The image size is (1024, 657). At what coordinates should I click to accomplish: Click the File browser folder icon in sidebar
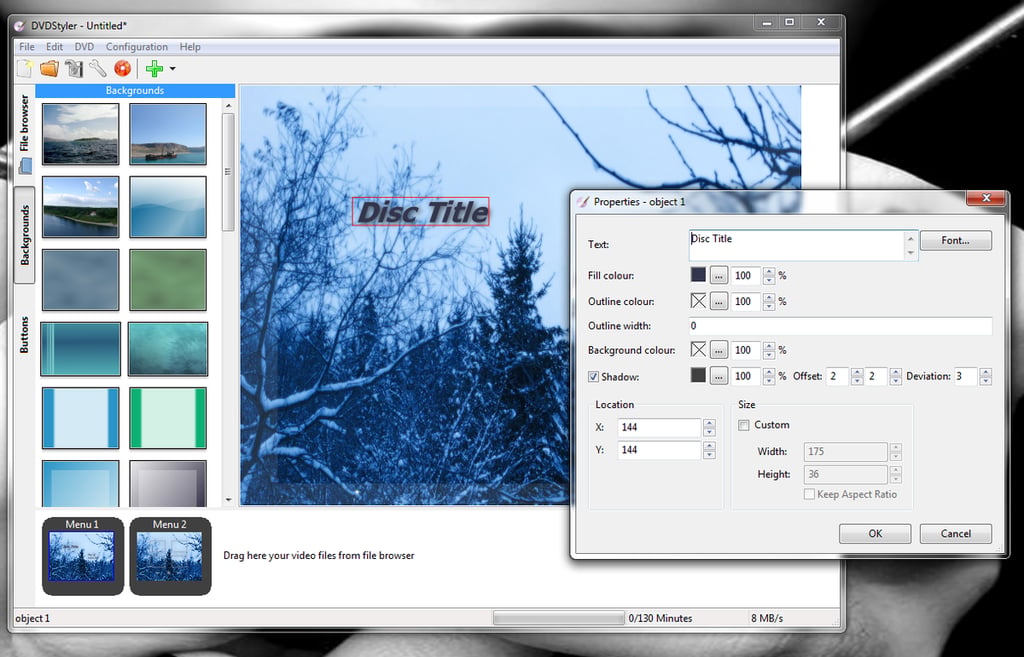click(x=25, y=167)
